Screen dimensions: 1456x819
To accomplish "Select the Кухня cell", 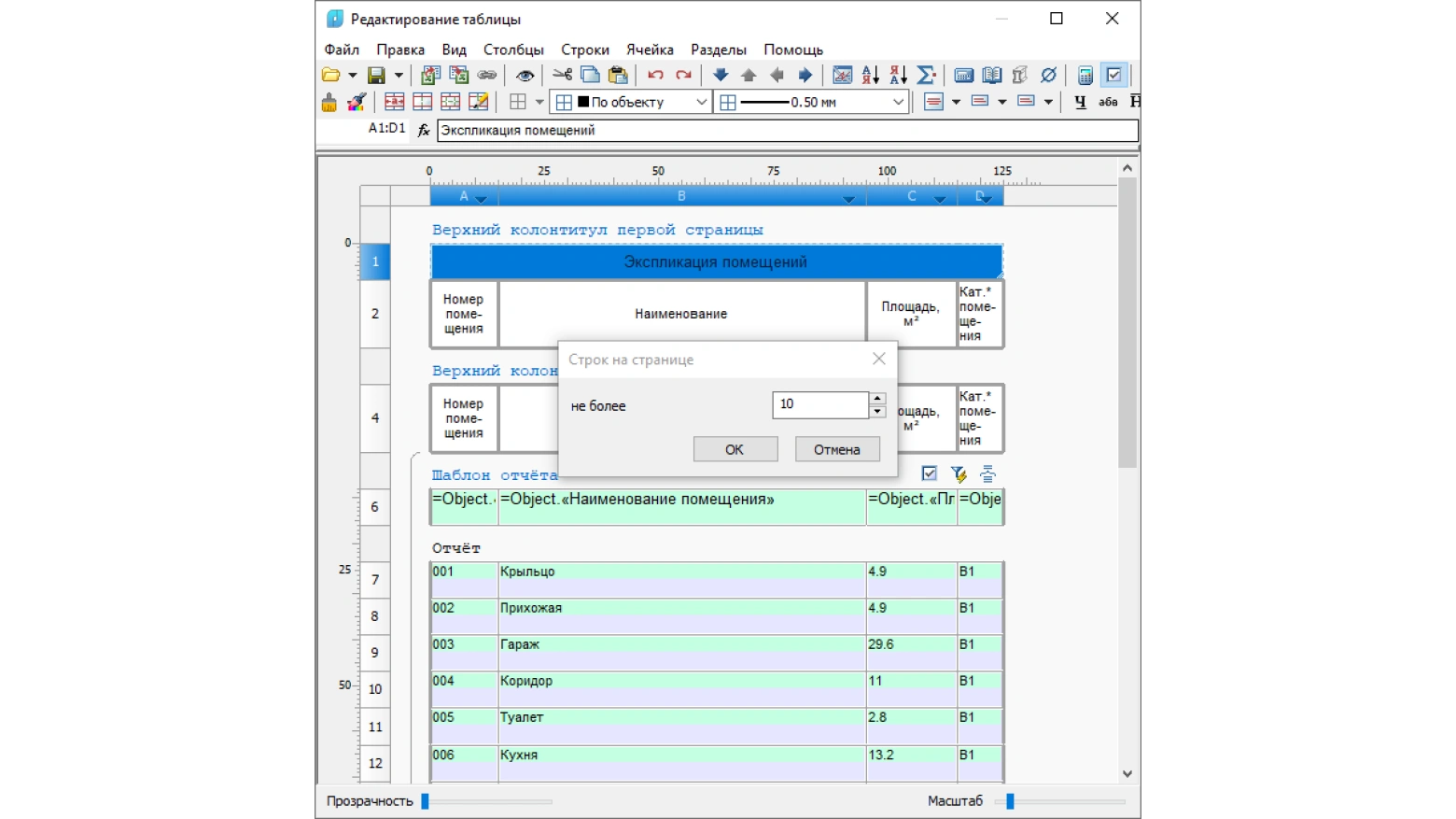I will point(681,763).
